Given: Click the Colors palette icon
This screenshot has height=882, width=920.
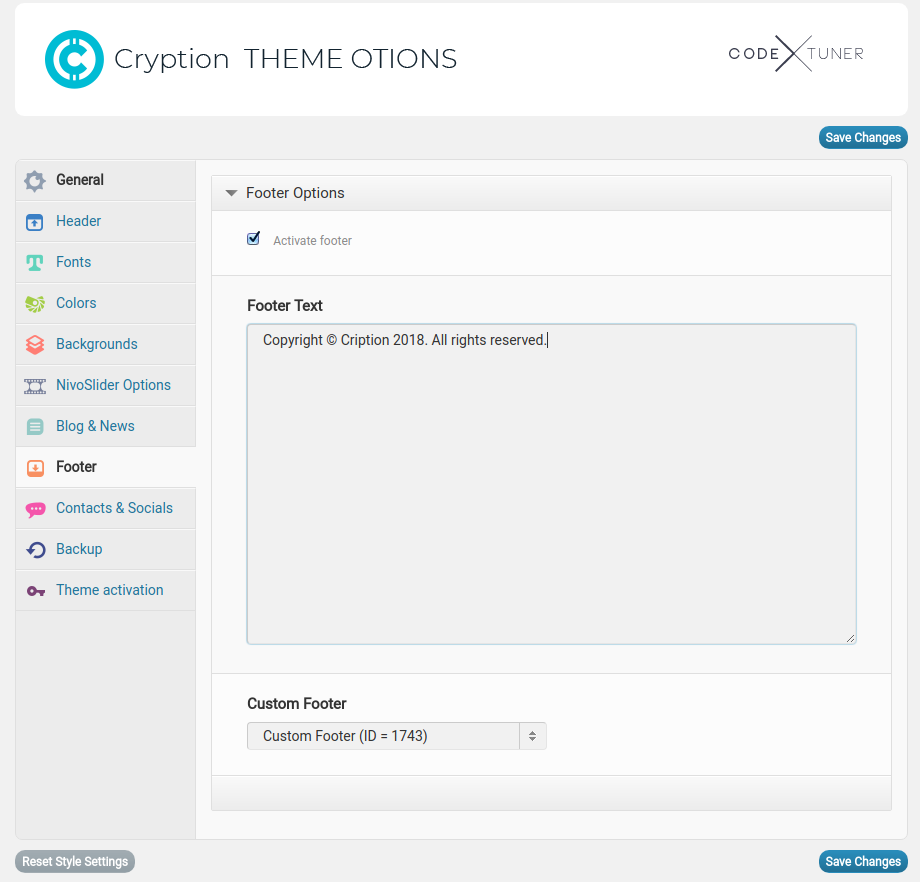Looking at the screenshot, I should coord(35,304).
